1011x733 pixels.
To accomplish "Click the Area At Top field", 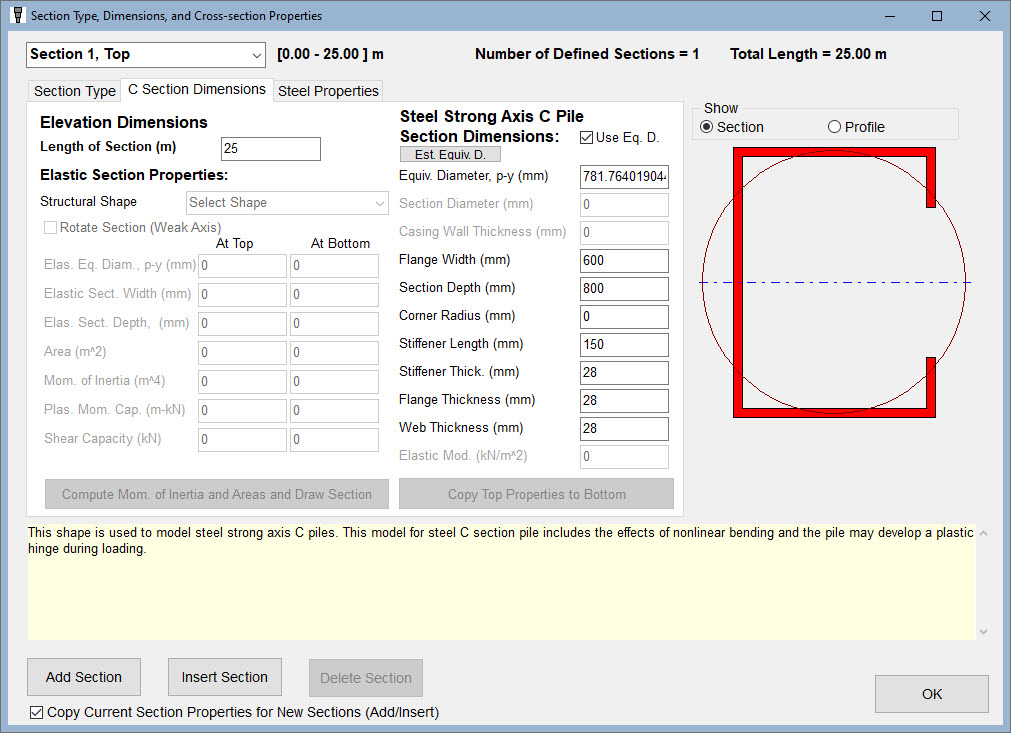I will tap(242, 353).
